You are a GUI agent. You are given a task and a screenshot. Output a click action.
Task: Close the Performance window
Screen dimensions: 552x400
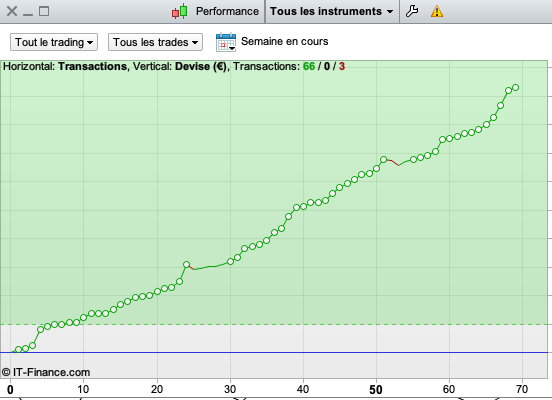[12, 11]
